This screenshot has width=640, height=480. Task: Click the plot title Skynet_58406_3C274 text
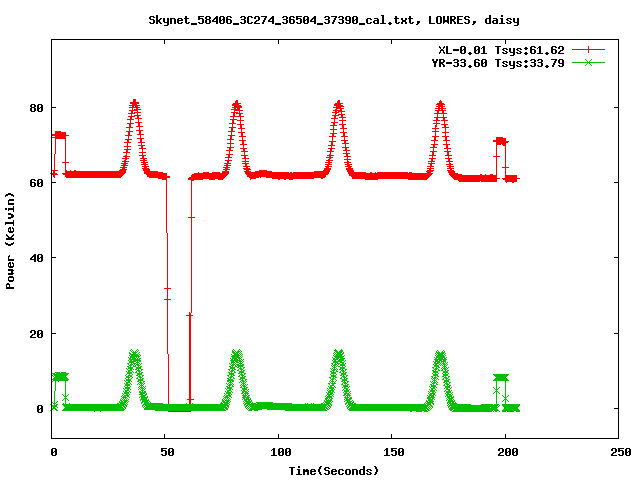click(x=333, y=20)
